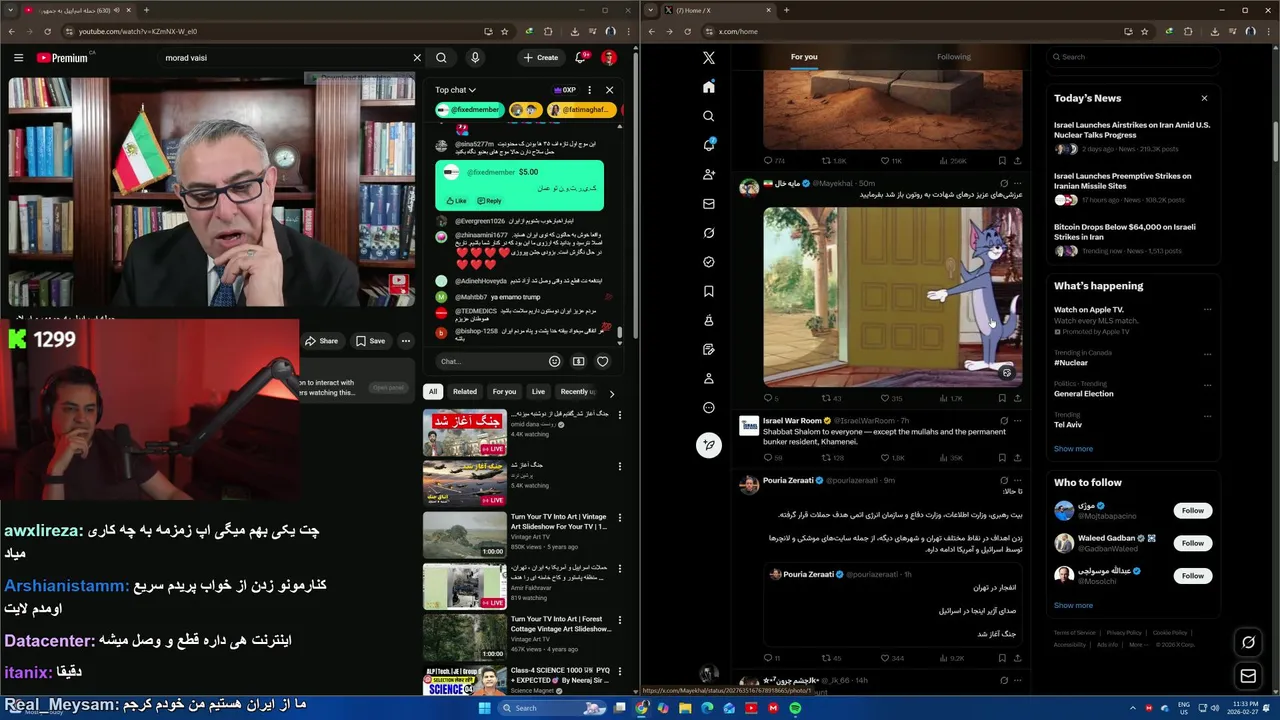Open X Bookmarks icon in sidebar
Viewport: 1280px width, 720px height.
pos(708,291)
